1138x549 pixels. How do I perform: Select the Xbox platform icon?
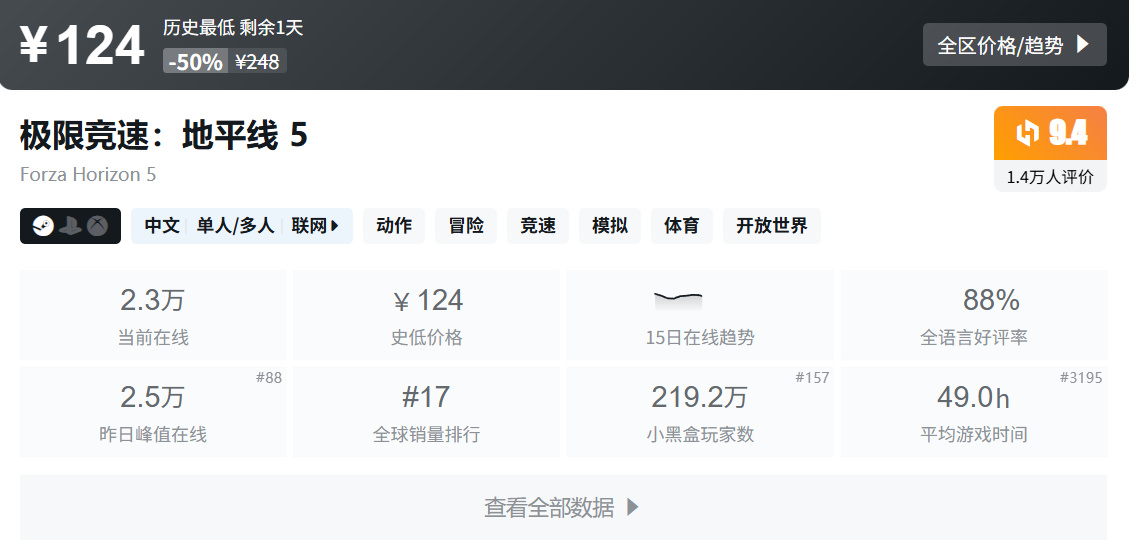(x=97, y=226)
